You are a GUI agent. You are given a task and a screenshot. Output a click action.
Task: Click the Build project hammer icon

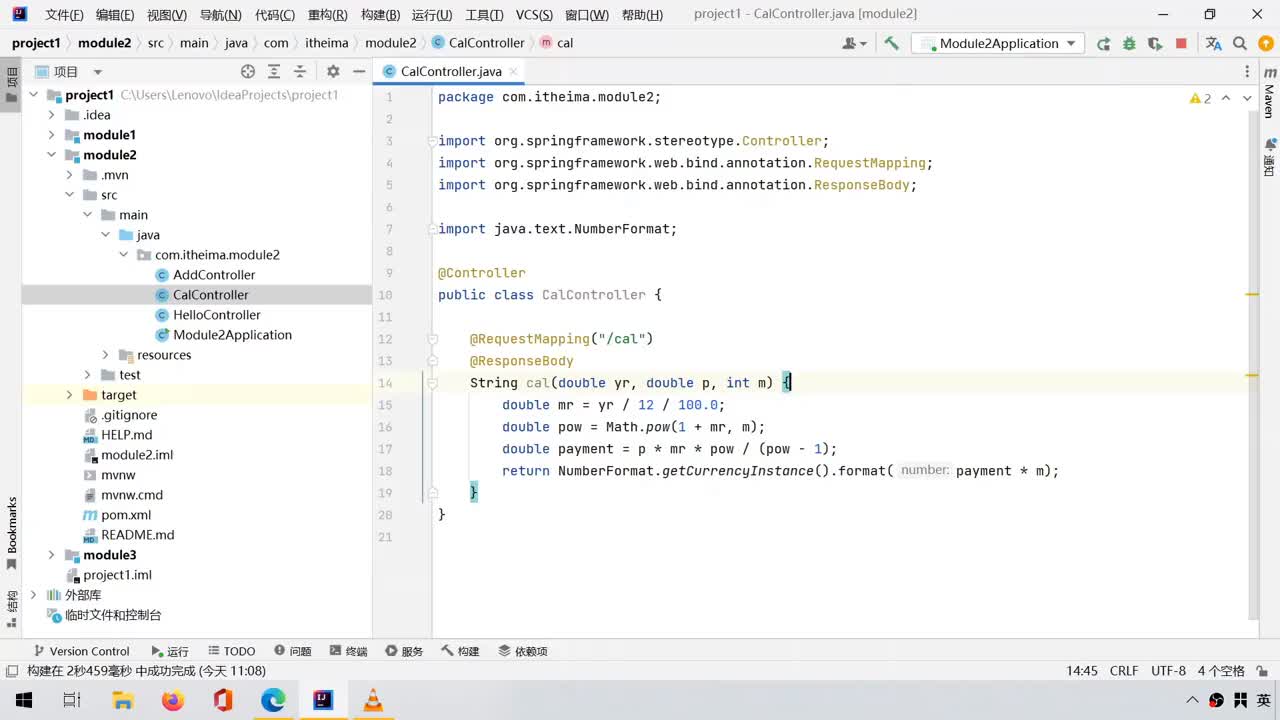coord(891,43)
